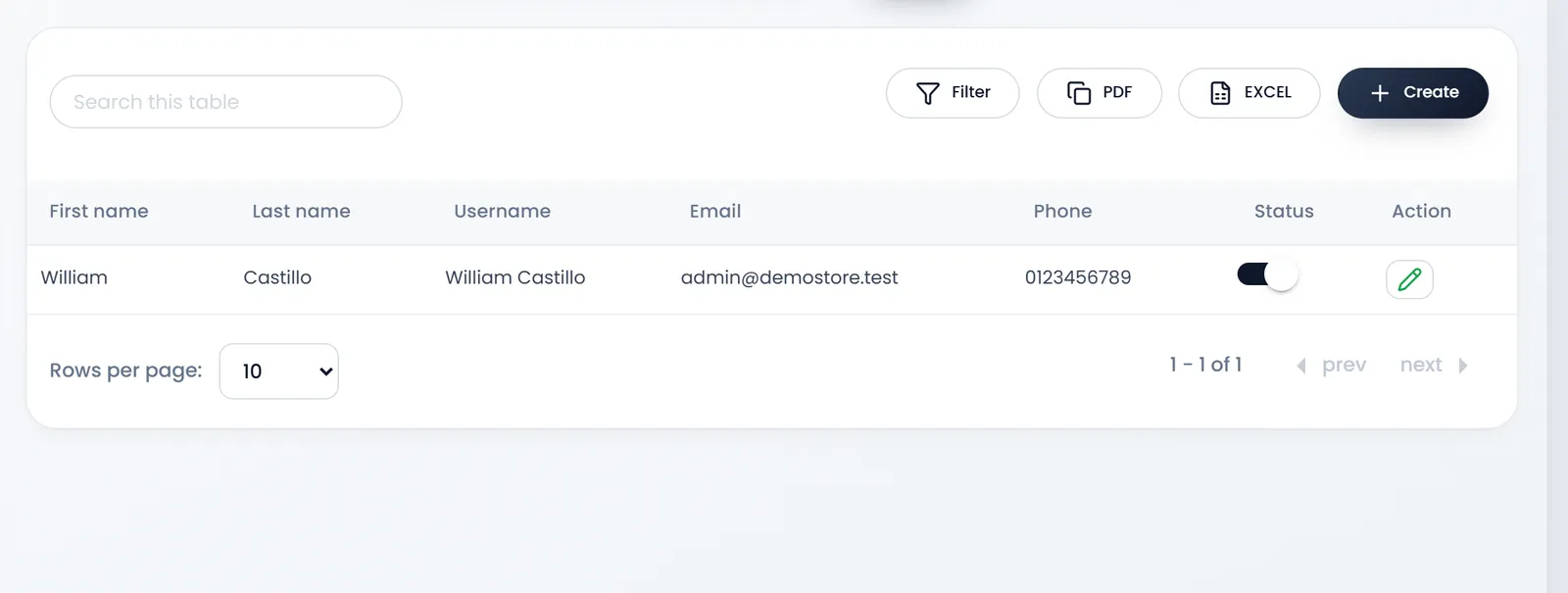1568x593 pixels.
Task: Open the Rows per page dropdown
Action: click(279, 371)
